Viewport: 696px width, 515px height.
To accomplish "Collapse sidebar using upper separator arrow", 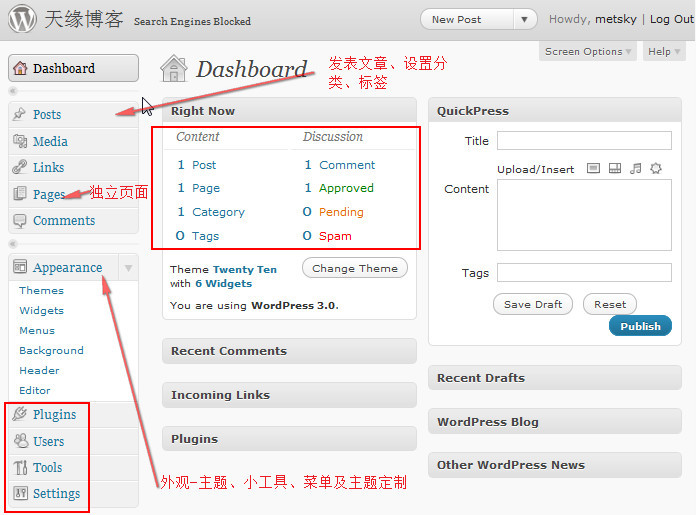I will point(13,91).
